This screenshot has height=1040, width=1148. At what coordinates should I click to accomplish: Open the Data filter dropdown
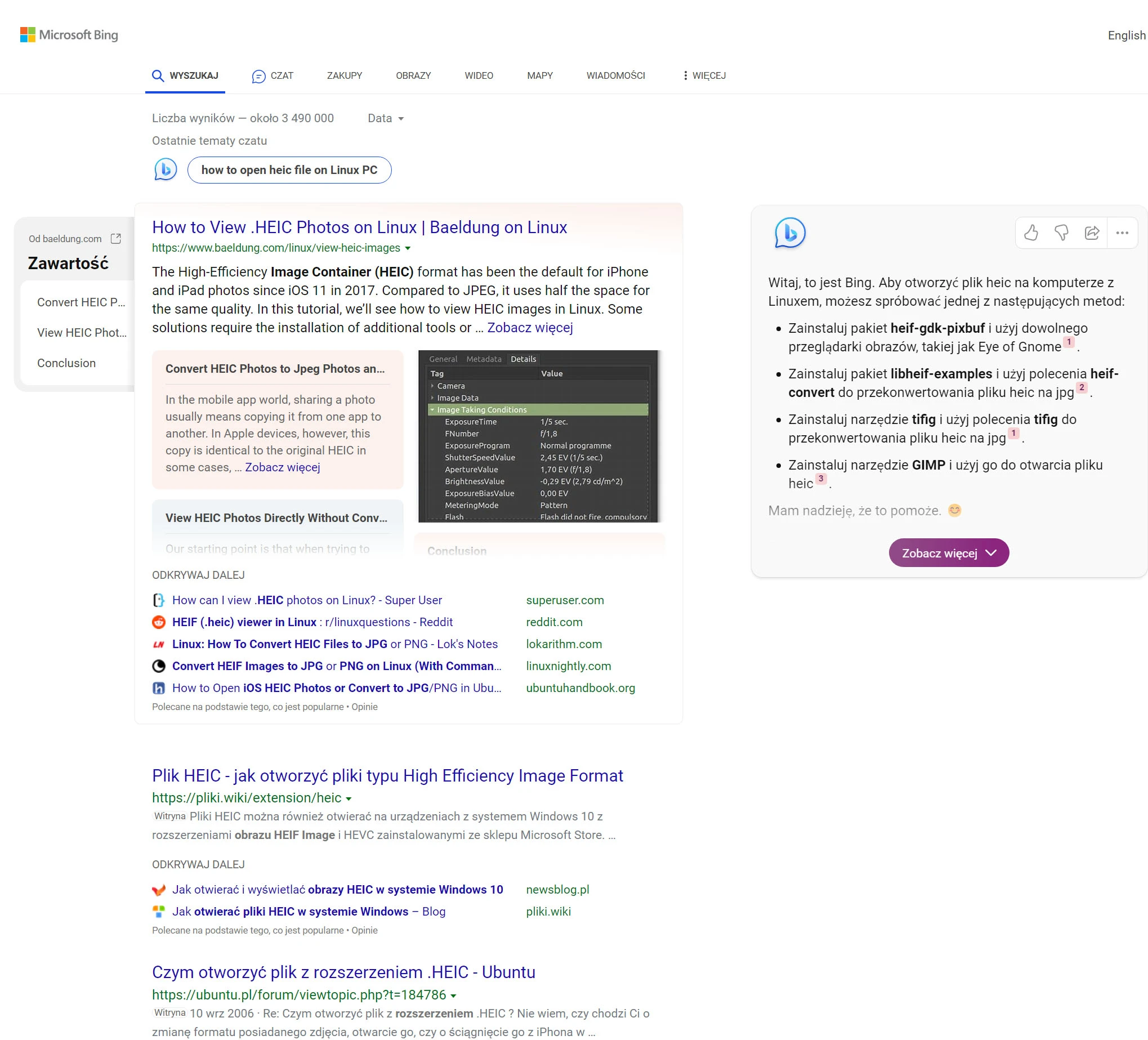coord(386,118)
